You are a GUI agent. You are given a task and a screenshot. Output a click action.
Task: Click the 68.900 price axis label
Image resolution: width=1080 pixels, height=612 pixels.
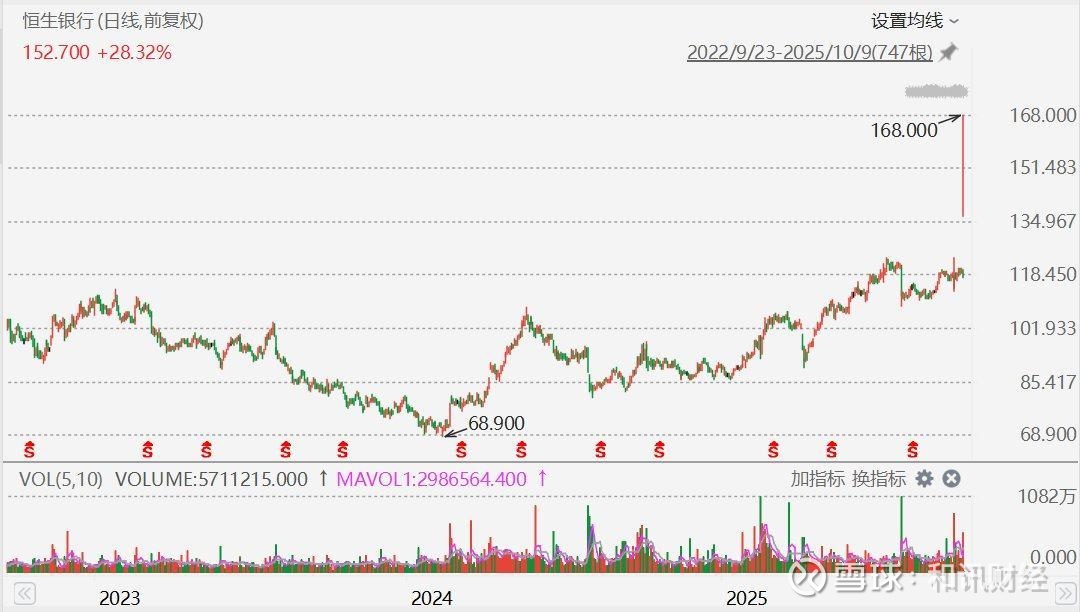tap(1047, 434)
